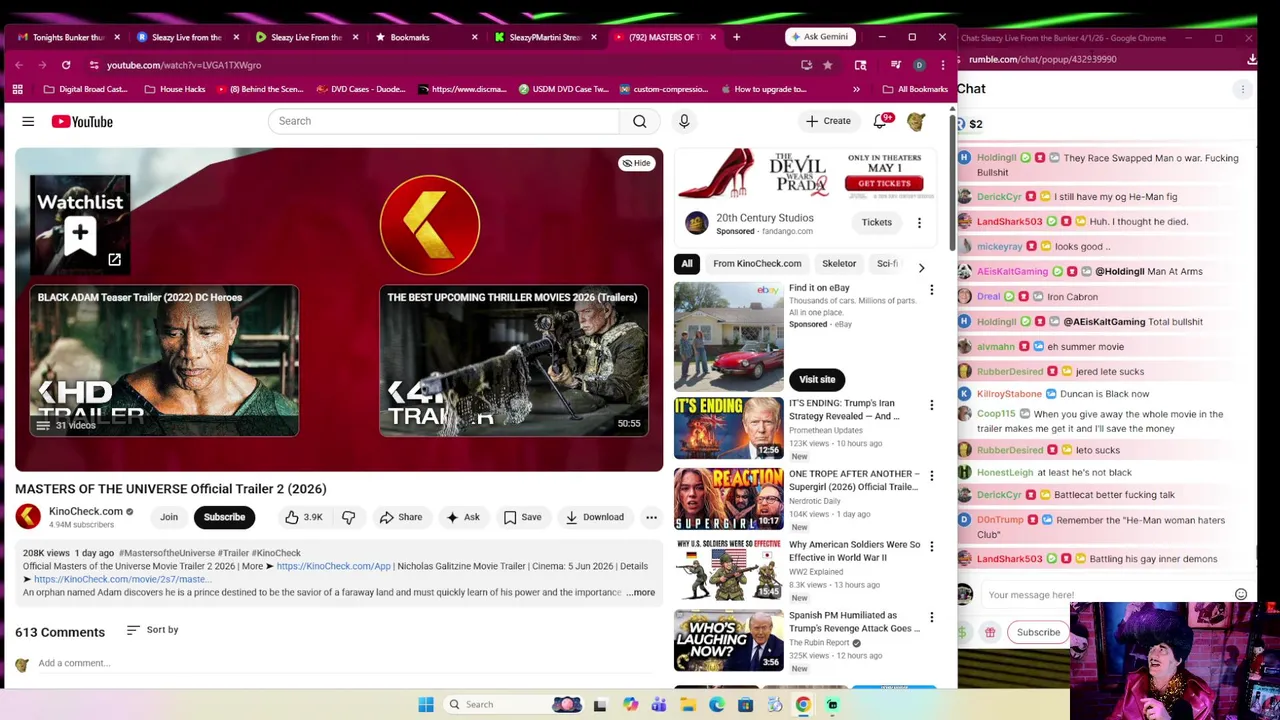Subscribe in the Rumble chat window
Viewport: 1280px width, 720px height.
pyautogui.click(x=1038, y=632)
